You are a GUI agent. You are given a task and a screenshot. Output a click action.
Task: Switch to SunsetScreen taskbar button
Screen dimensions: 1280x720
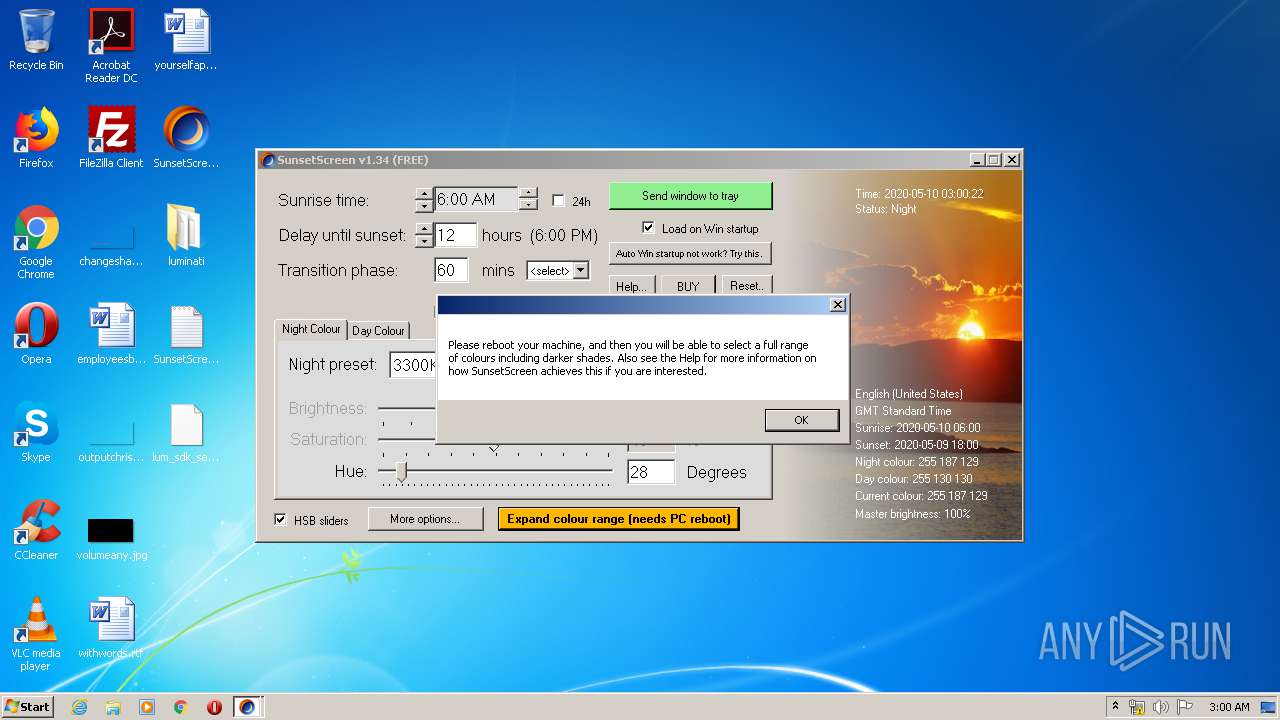click(x=247, y=707)
